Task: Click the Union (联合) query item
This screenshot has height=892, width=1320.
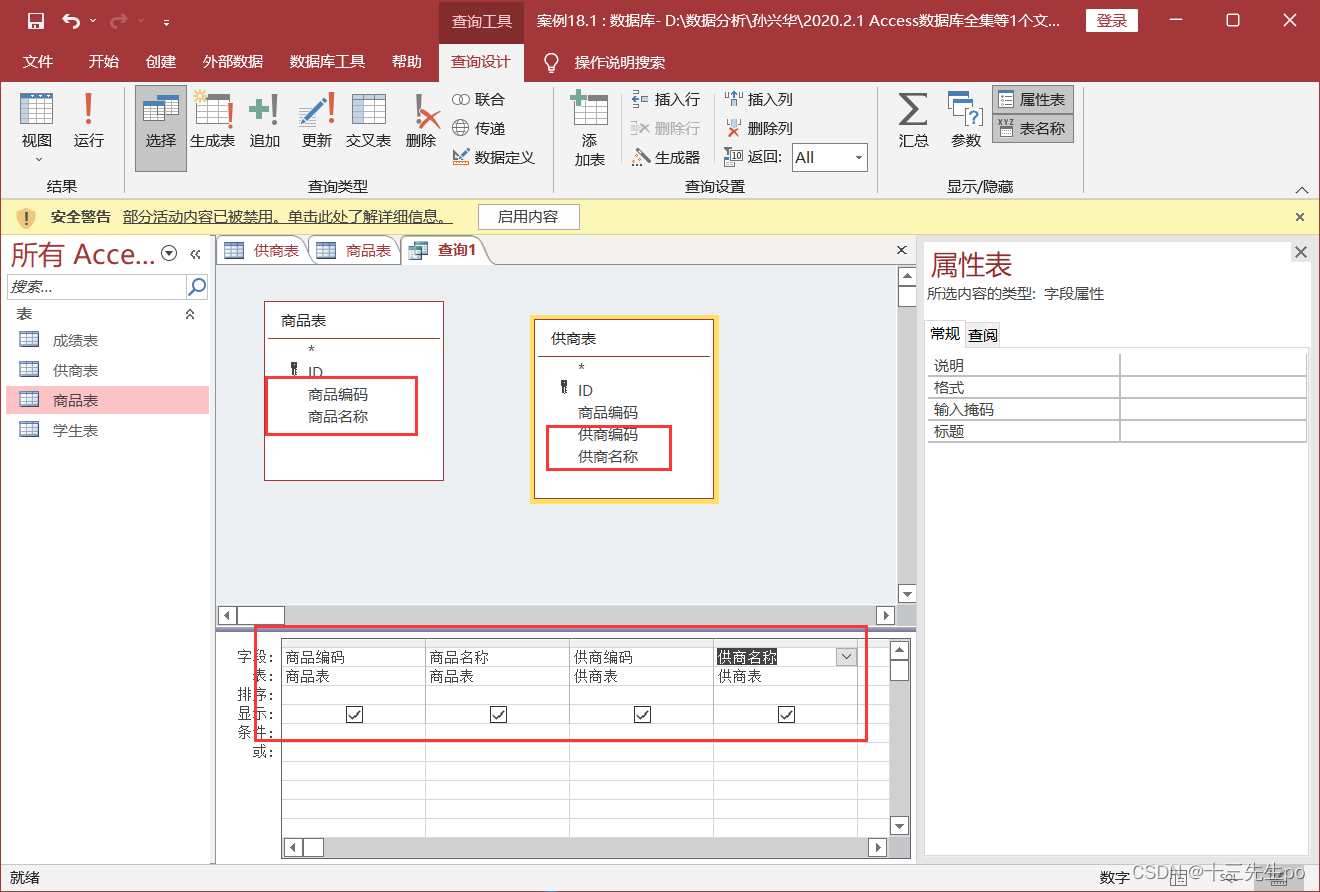Action: click(x=479, y=100)
